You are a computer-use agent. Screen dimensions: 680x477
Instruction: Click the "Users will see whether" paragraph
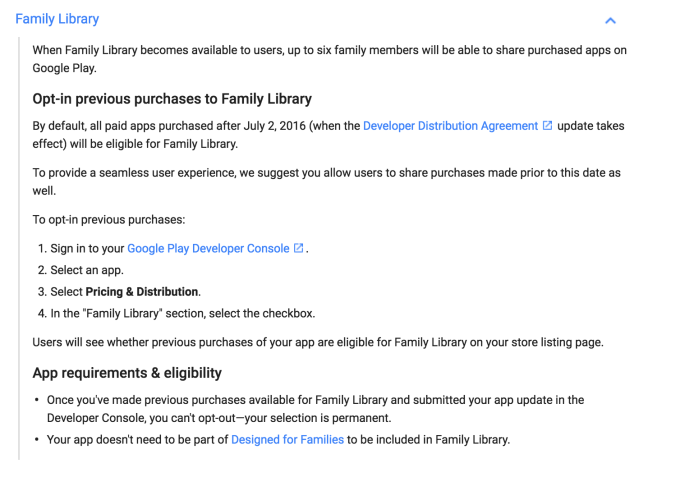pos(317,342)
